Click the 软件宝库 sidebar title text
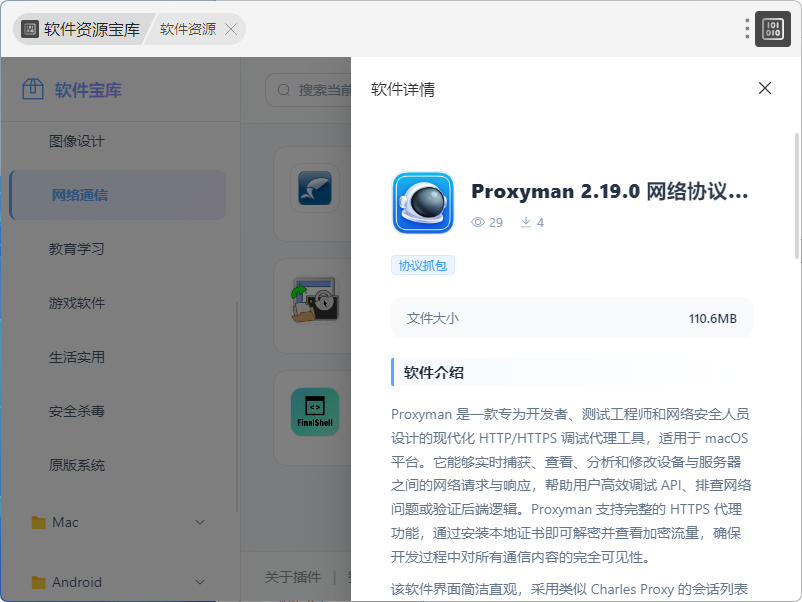This screenshot has width=802, height=602. [88, 90]
